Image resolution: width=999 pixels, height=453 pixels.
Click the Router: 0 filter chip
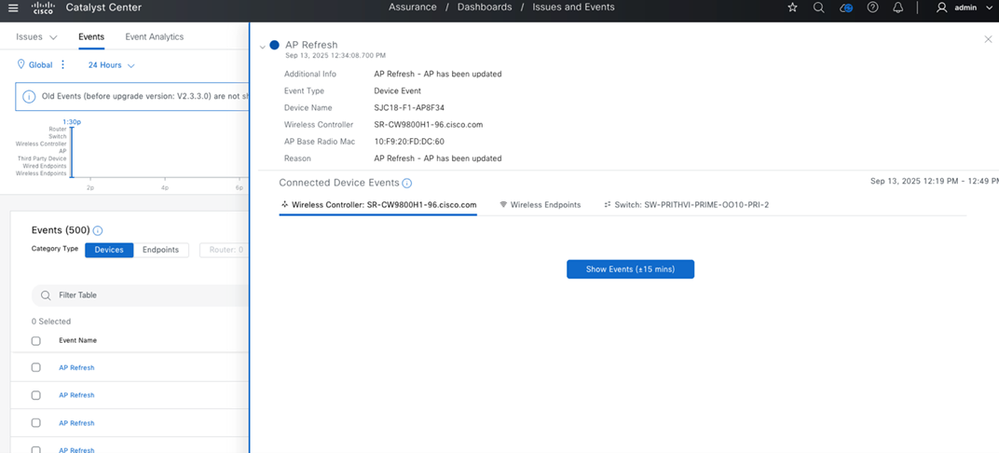click(223, 250)
